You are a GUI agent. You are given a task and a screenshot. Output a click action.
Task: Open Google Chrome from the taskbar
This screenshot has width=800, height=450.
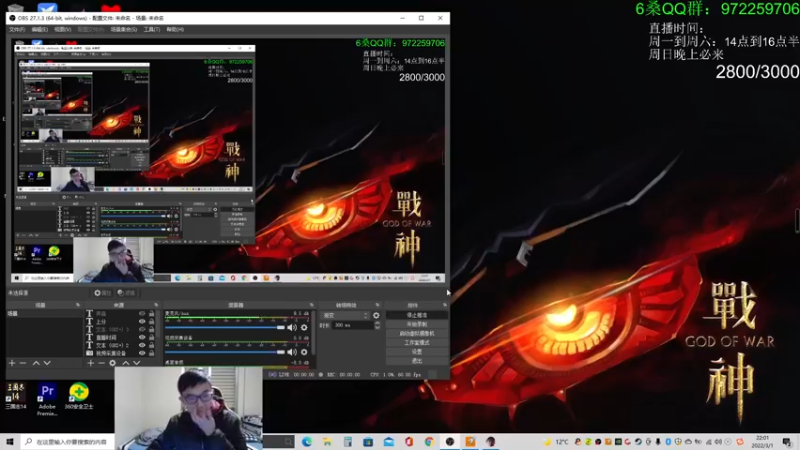pos(429,442)
